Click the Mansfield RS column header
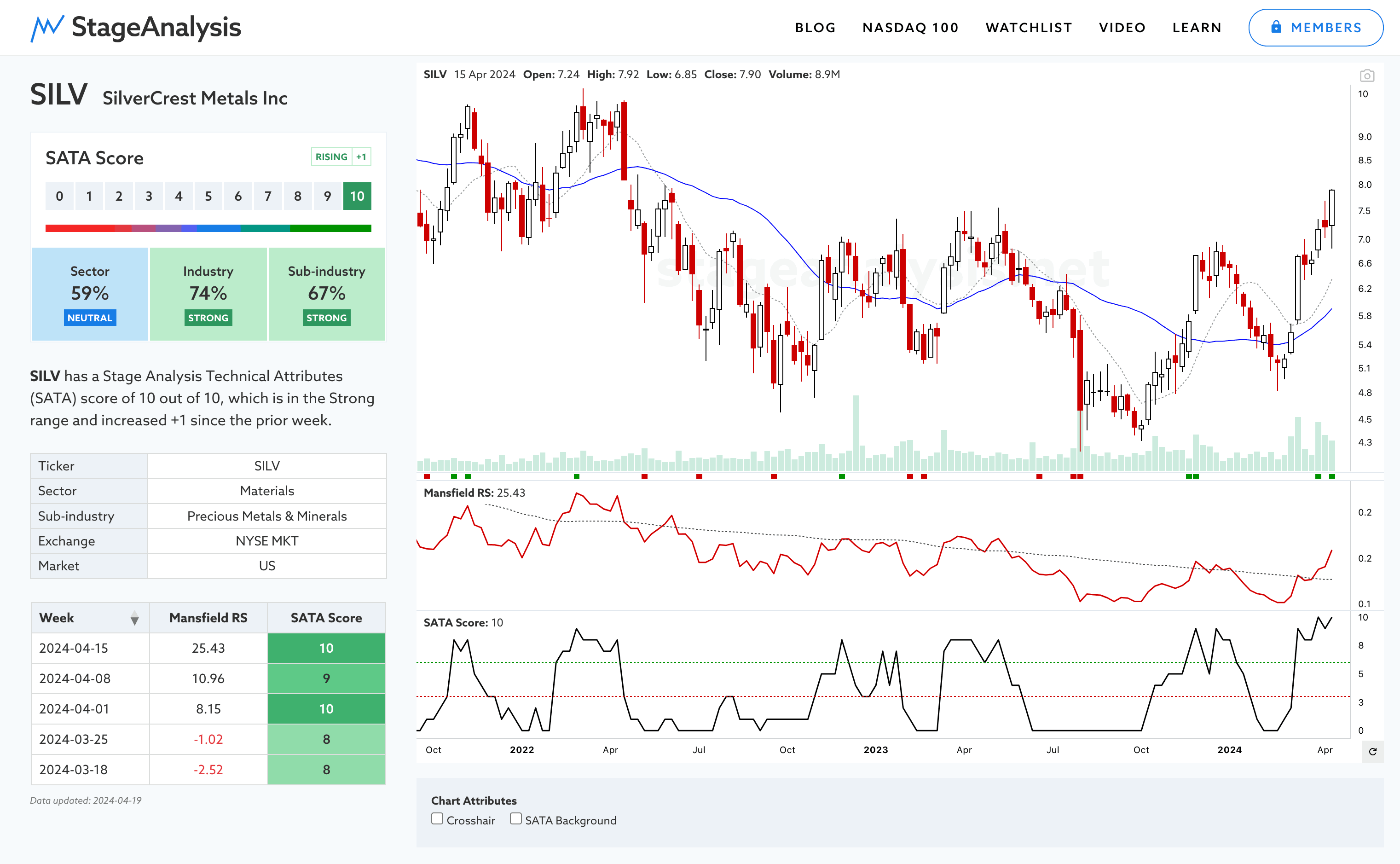This screenshot has height=864, width=1400. coord(208,618)
